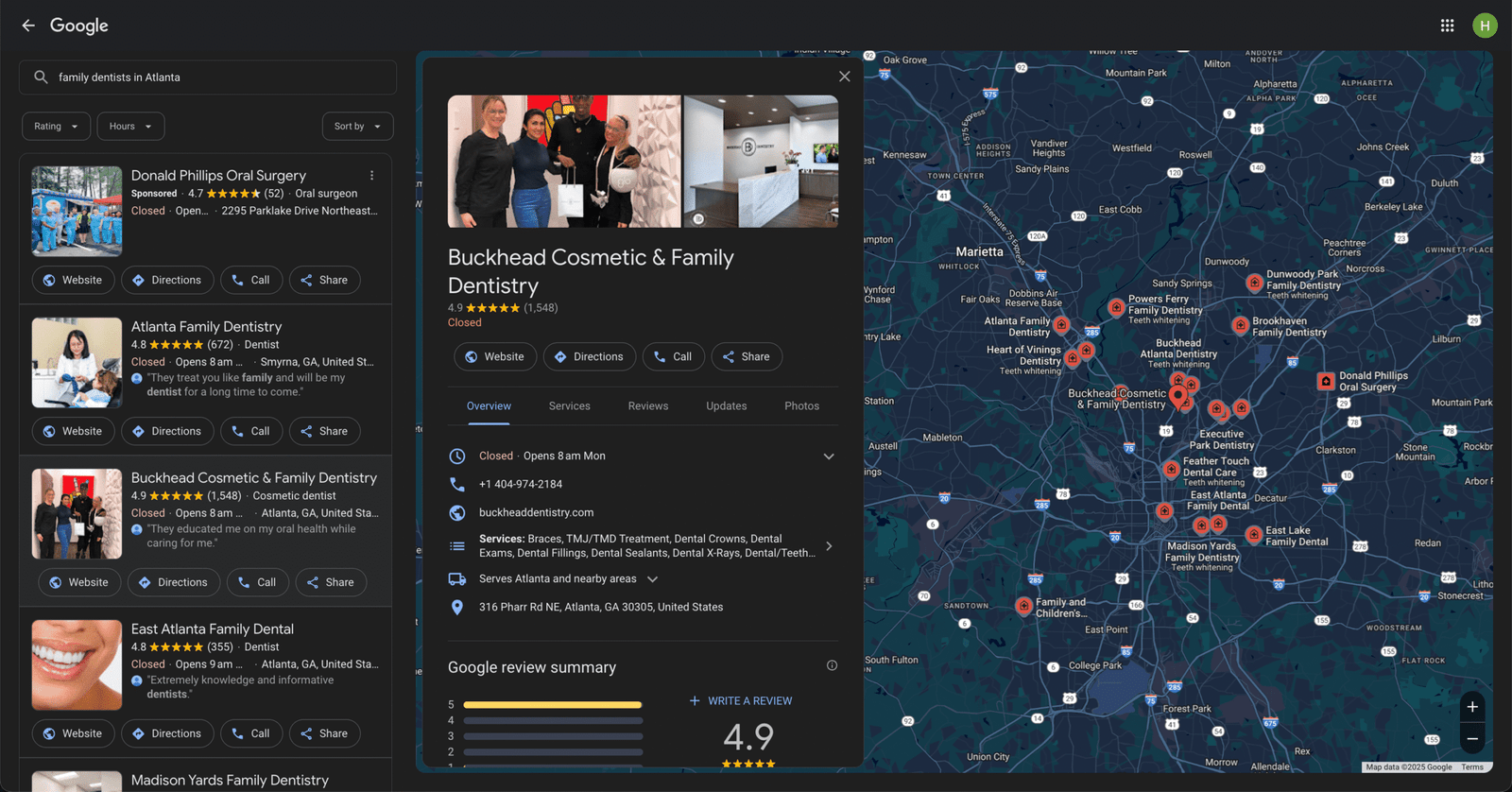
Task: Click the clock icon beside Closed hours
Action: tap(457, 456)
